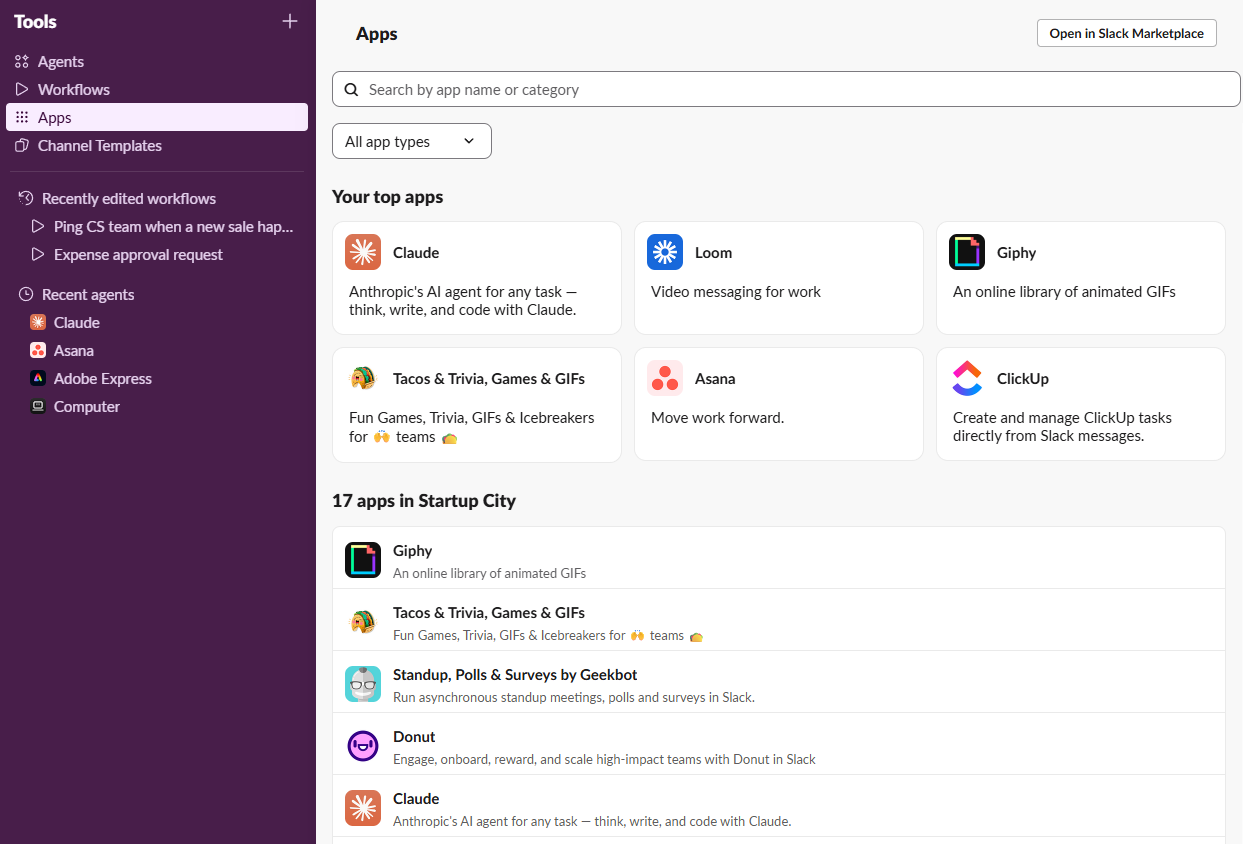Click the Tacos & Trivia logo in top apps card
1243x844 pixels.
pyautogui.click(x=363, y=378)
